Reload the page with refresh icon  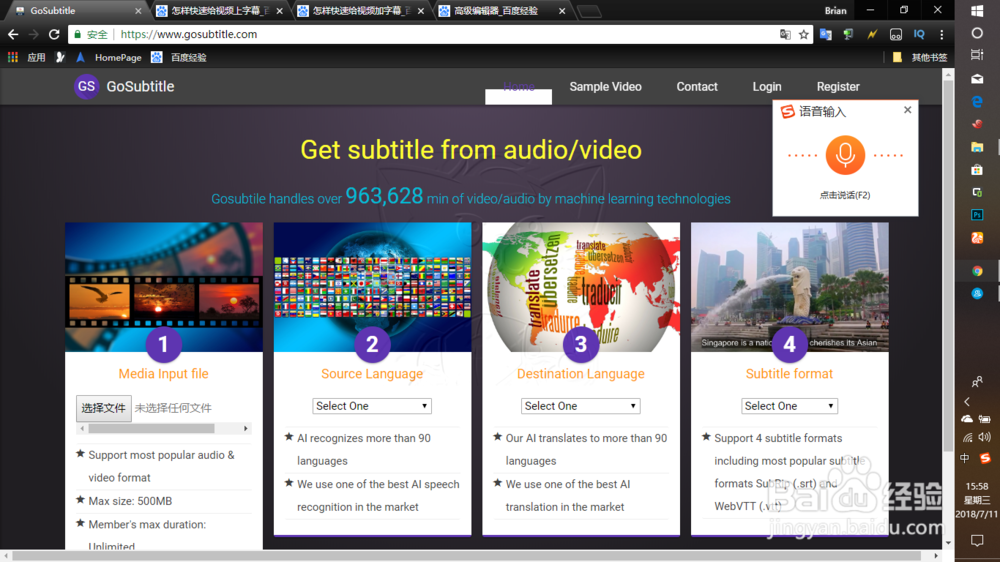tap(54, 34)
